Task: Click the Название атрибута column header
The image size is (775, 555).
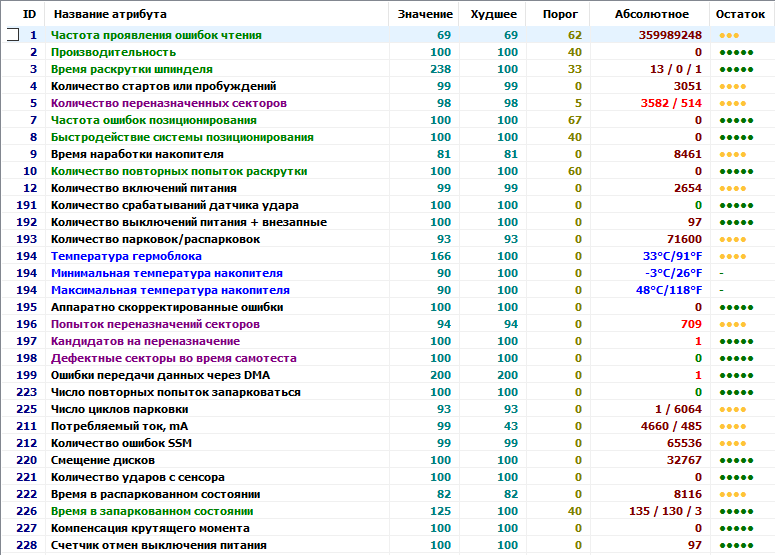Action: coord(110,14)
